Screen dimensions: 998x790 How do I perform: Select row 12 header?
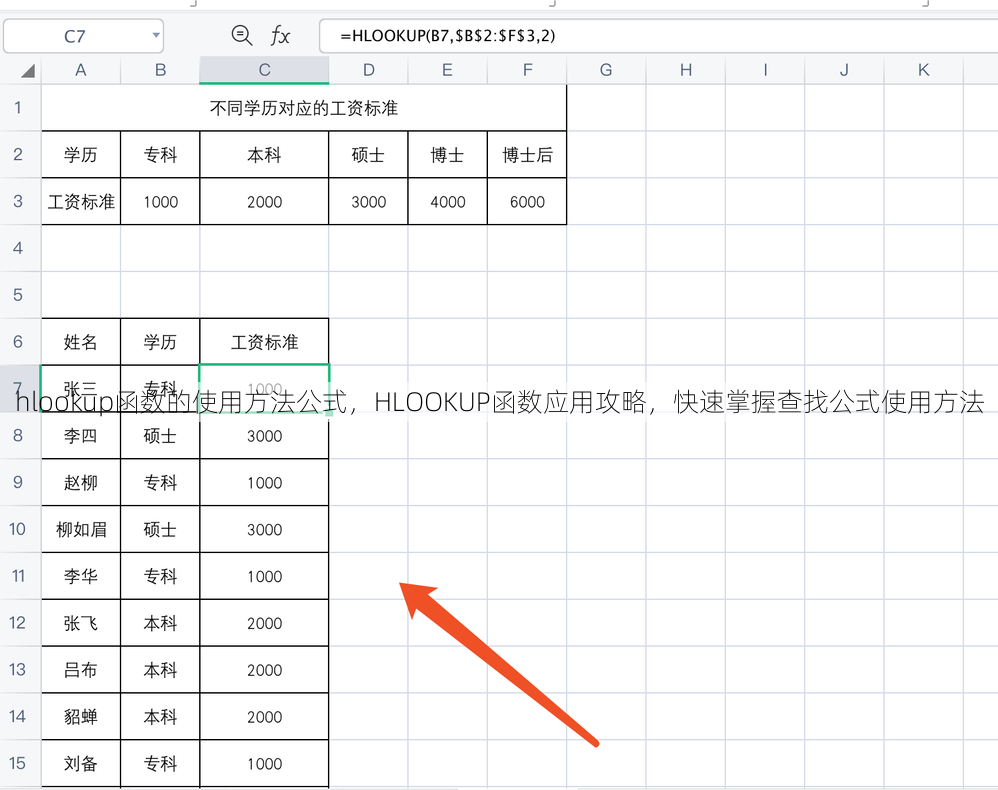click(18, 623)
